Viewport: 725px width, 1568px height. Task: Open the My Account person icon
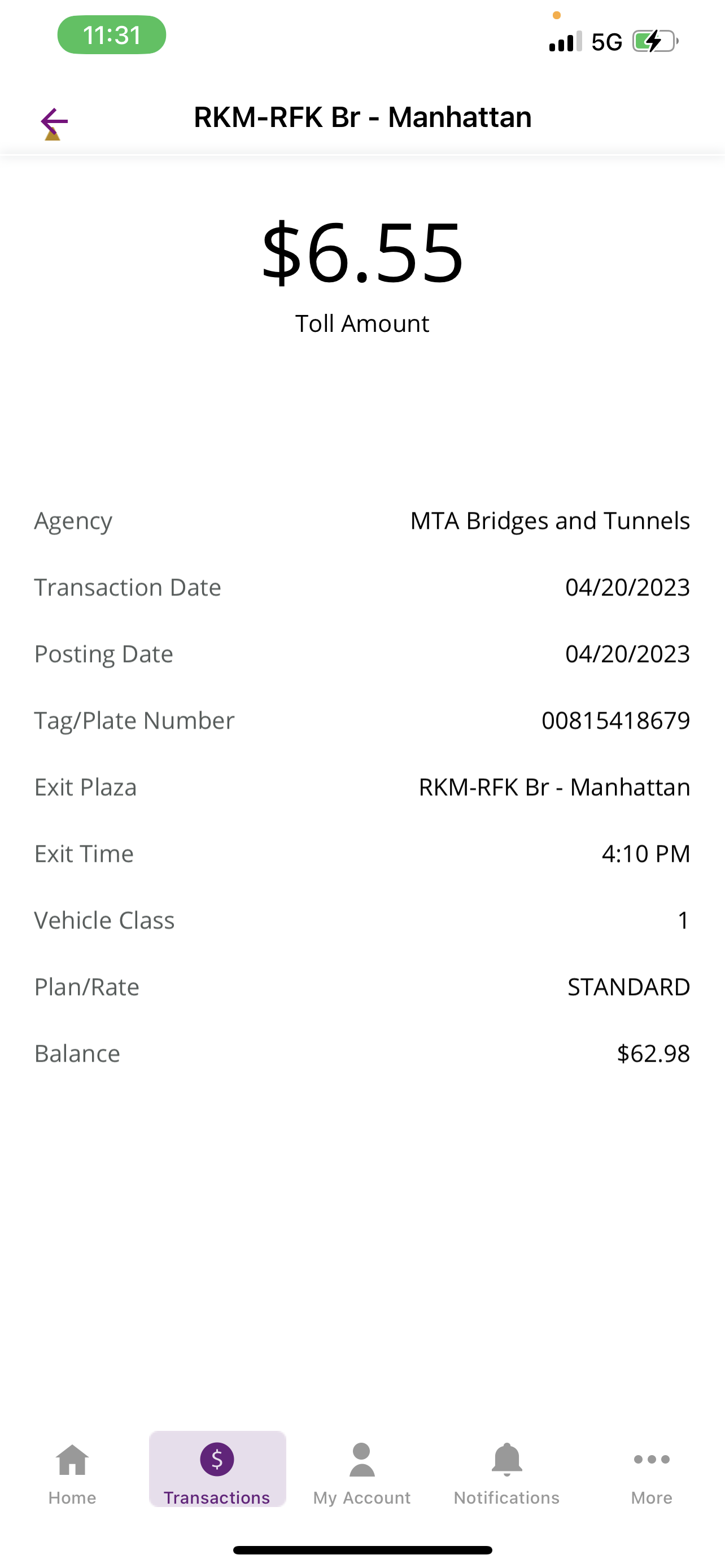(362, 1460)
